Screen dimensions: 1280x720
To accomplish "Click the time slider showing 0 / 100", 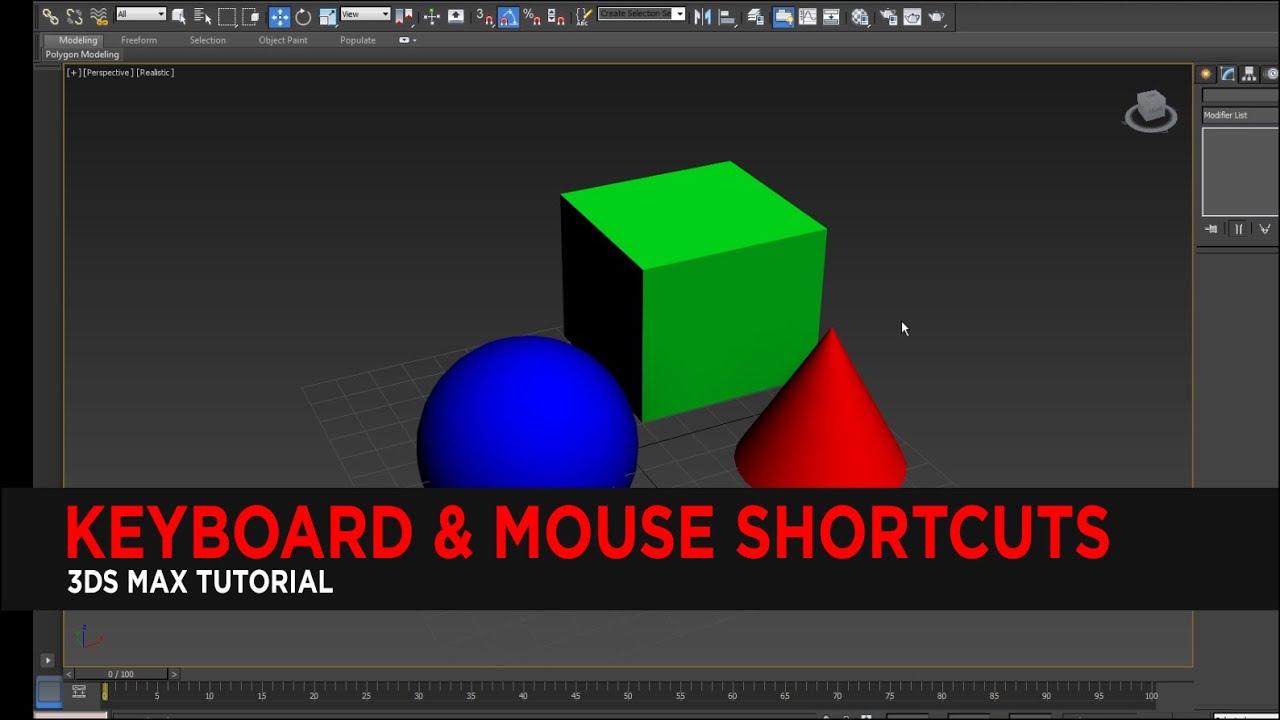I will coord(120,674).
